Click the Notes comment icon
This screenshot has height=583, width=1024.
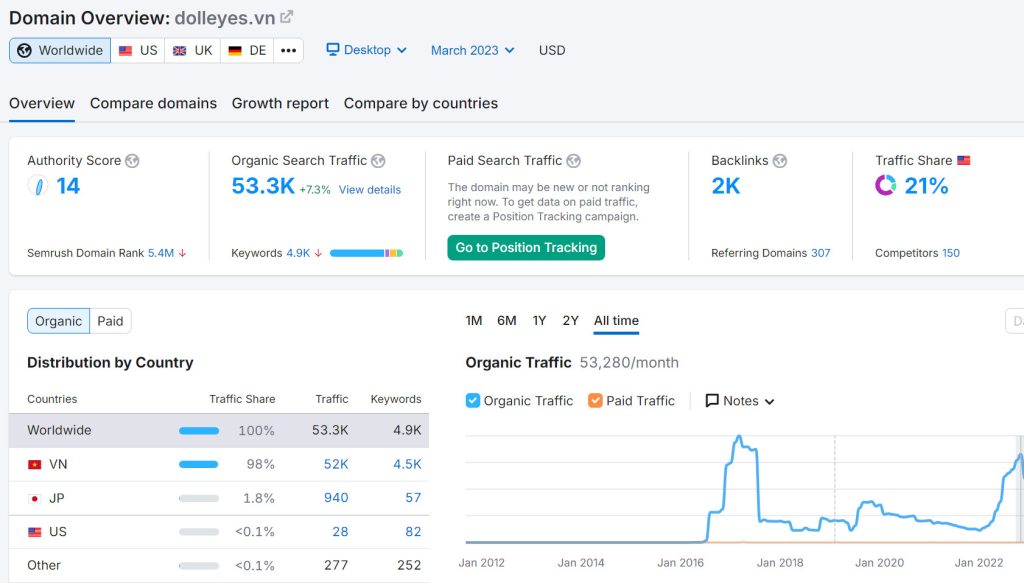tap(712, 401)
